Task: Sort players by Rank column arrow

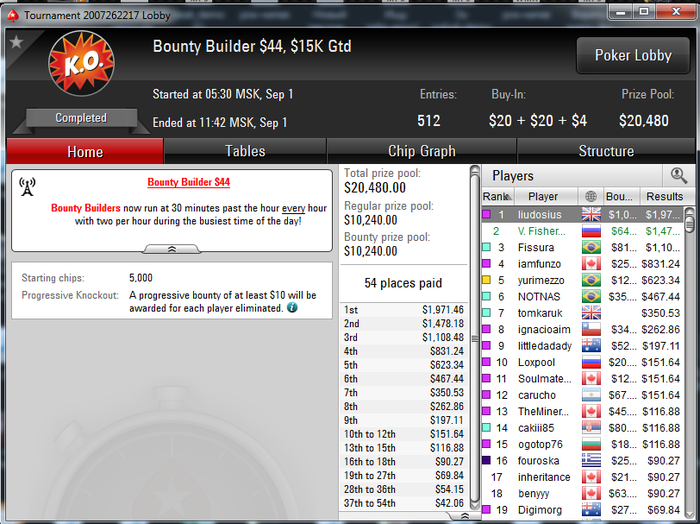Action: tap(509, 197)
